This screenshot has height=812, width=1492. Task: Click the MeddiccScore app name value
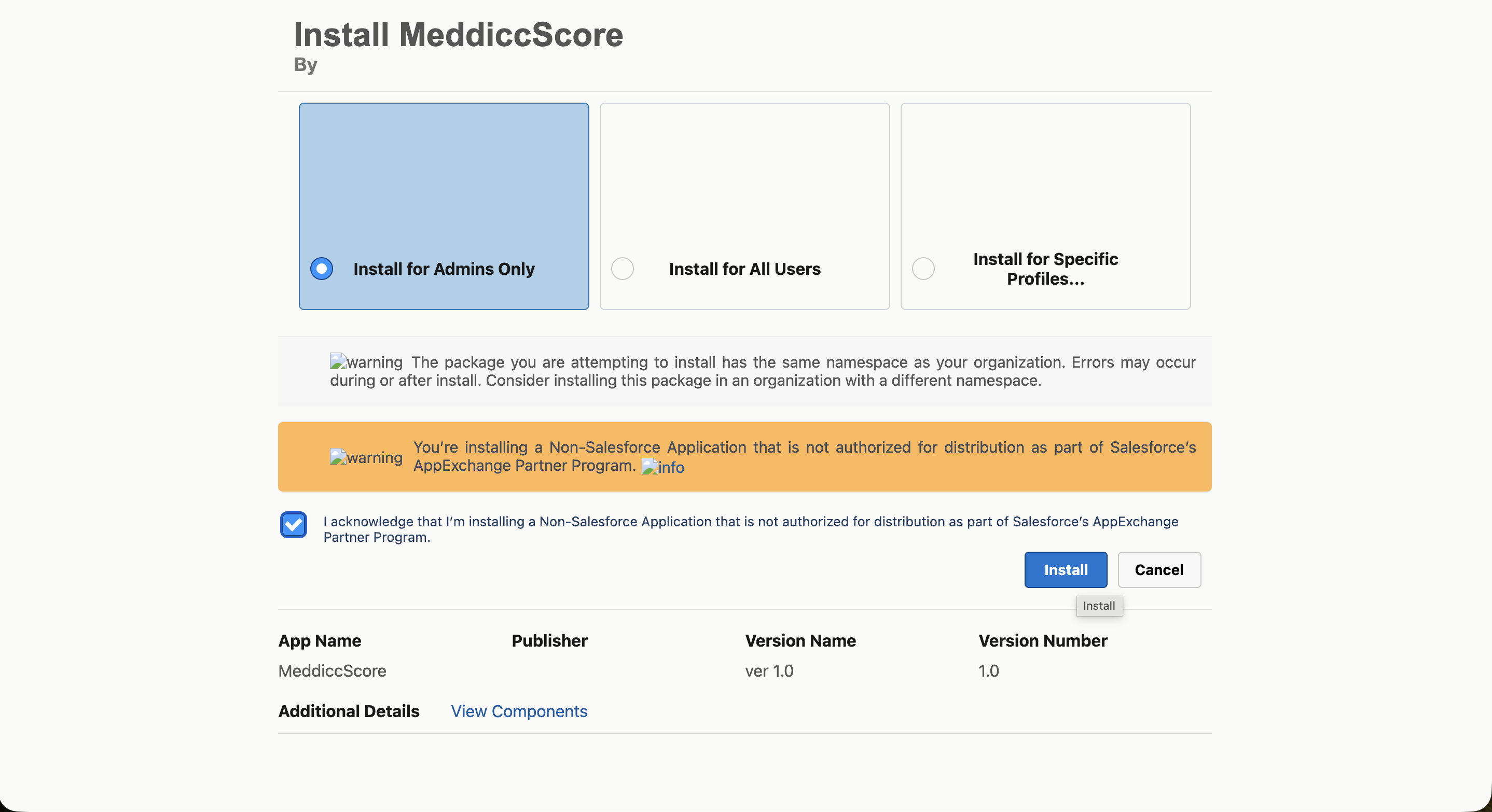[333, 671]
